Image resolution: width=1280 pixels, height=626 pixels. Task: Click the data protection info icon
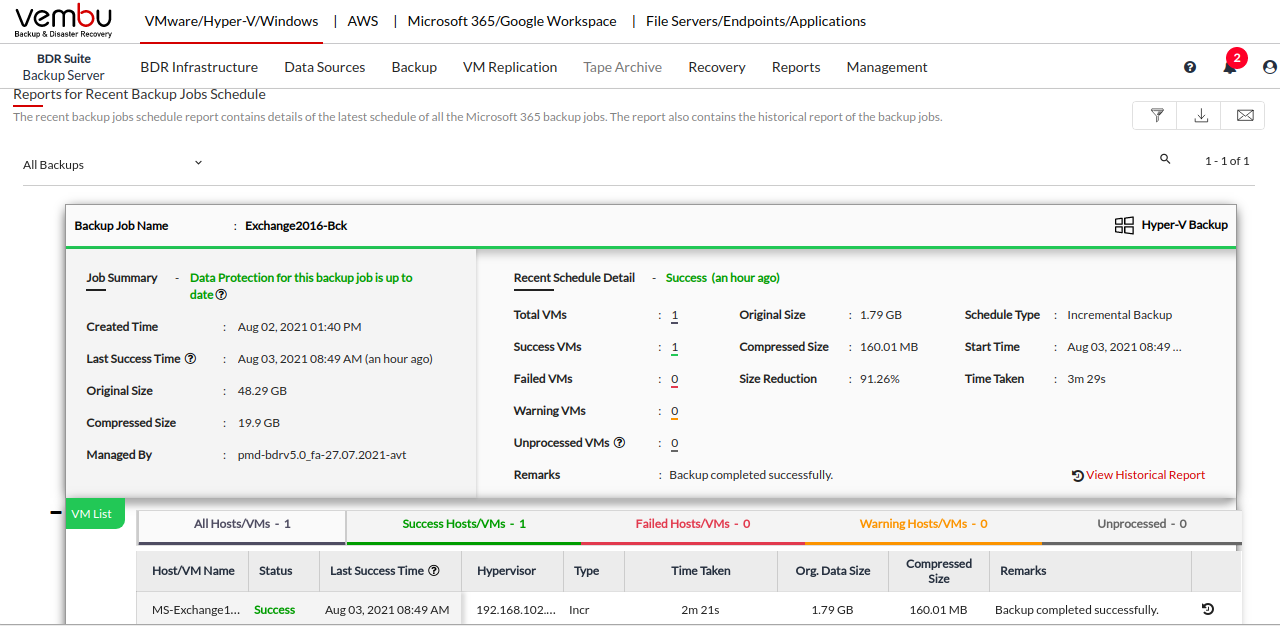click(x=221, y=295)
